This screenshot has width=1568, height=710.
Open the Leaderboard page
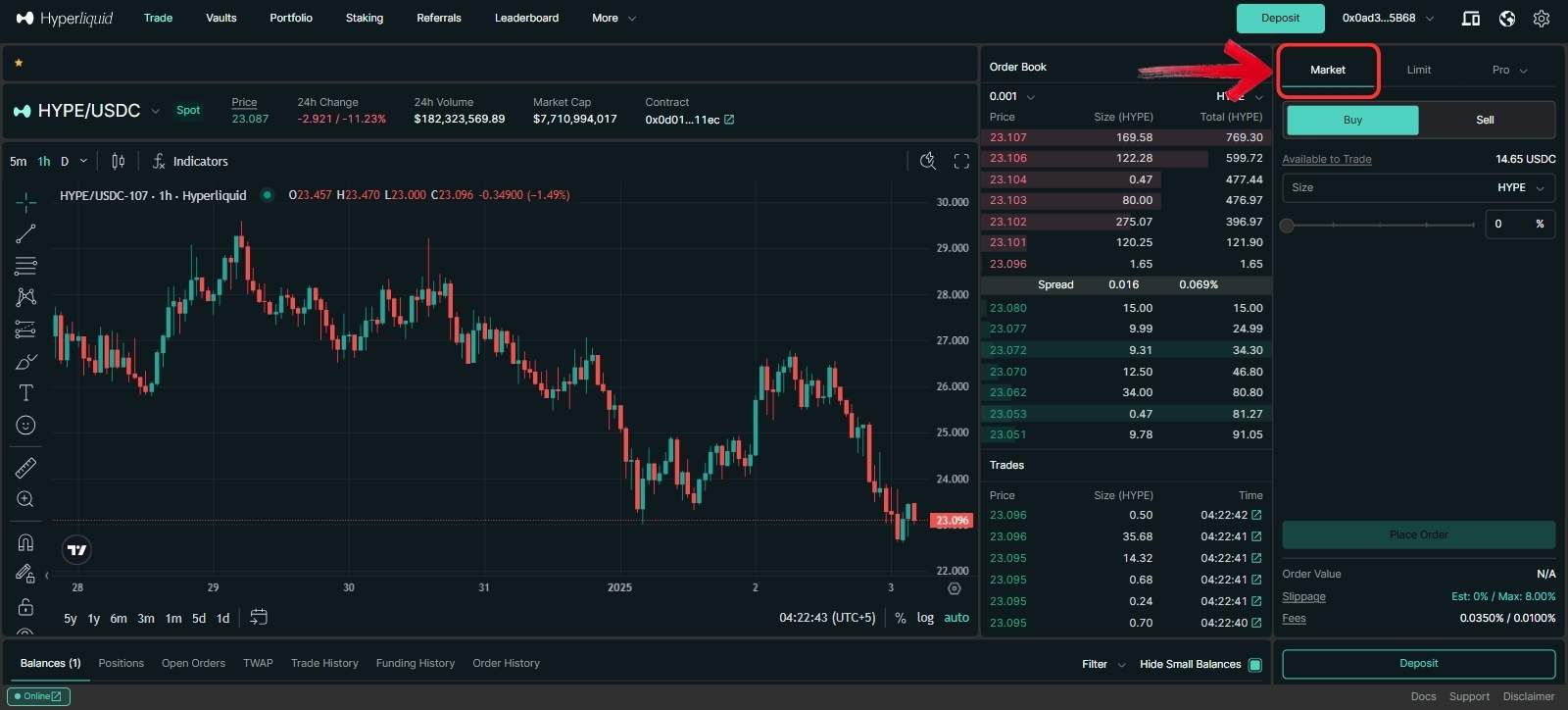(x=526, y=18)
